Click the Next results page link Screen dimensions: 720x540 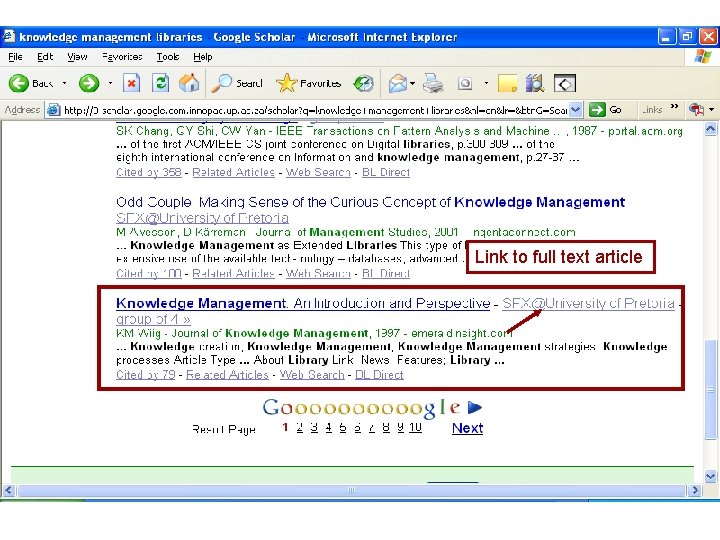(467, 428)
